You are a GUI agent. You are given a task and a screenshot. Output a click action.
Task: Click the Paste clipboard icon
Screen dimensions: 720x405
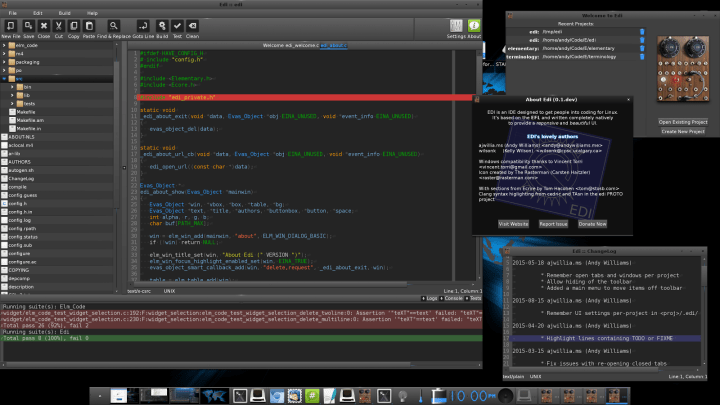(x=89, y=26)
